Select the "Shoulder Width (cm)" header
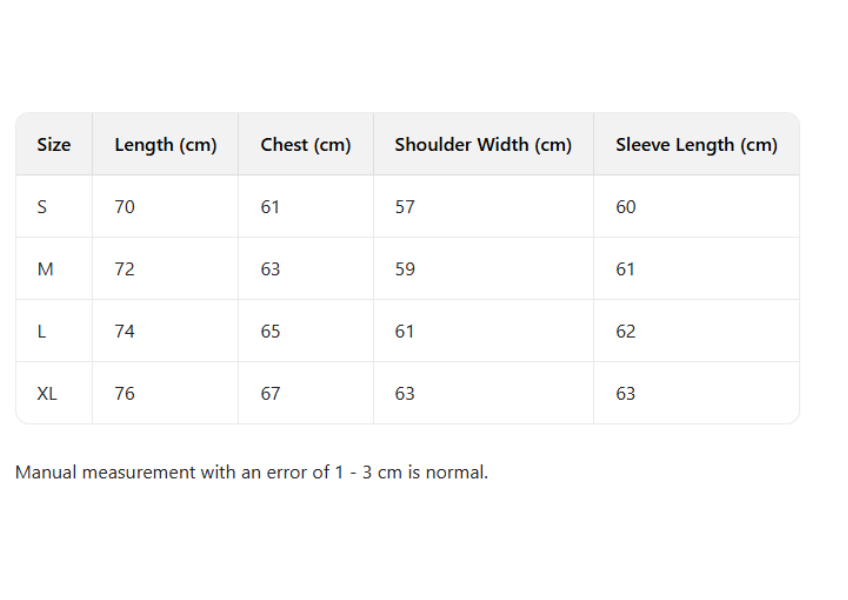 [483, 145]
